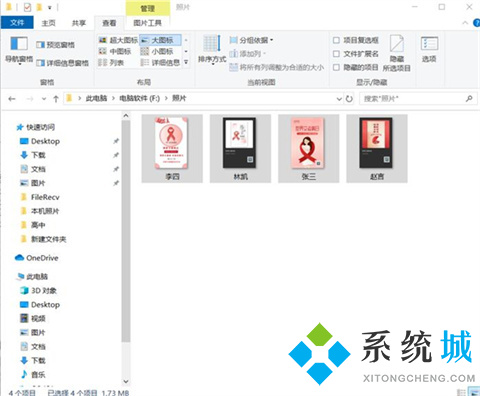Open 图片 under 快速访问

[33, 183]
